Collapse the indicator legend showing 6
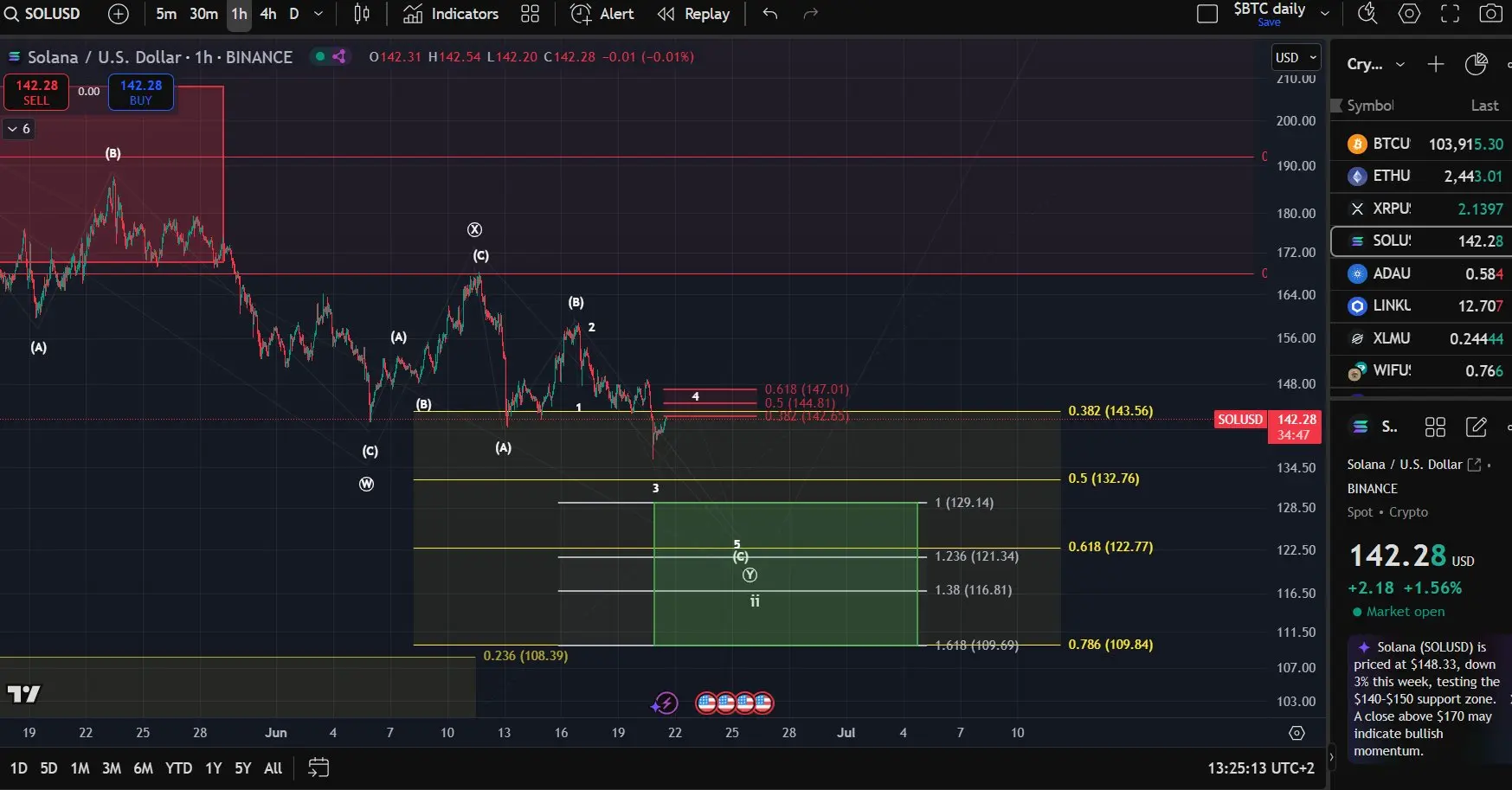 tap(18, 129)
